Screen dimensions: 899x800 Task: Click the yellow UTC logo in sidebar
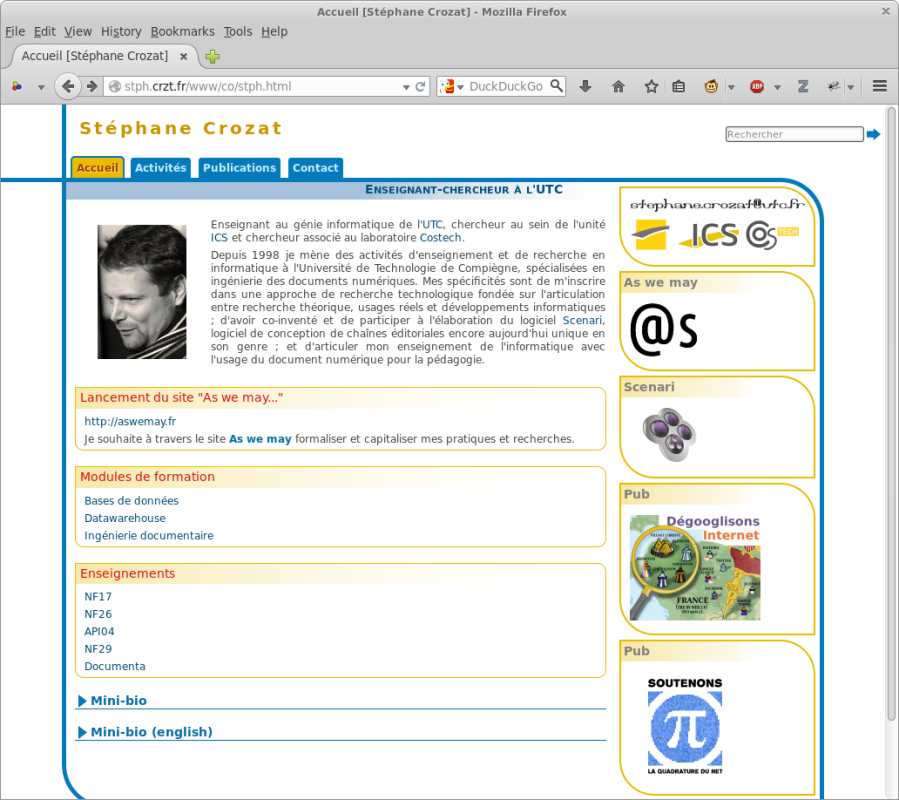651,235
